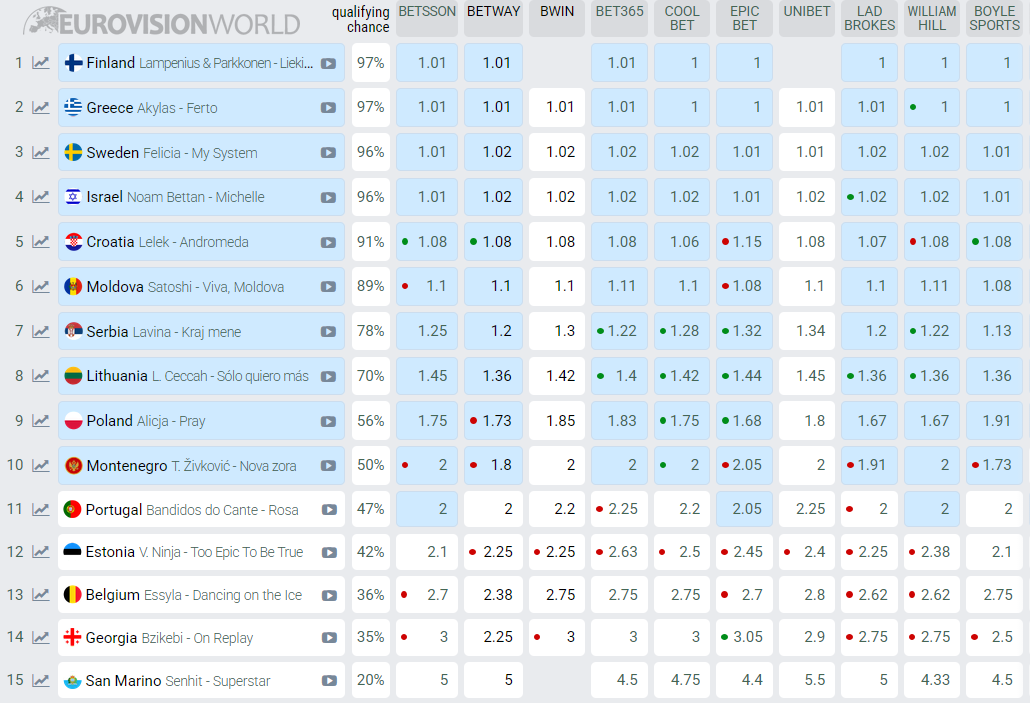Open the chart icon for Moldova

[41, 286]
